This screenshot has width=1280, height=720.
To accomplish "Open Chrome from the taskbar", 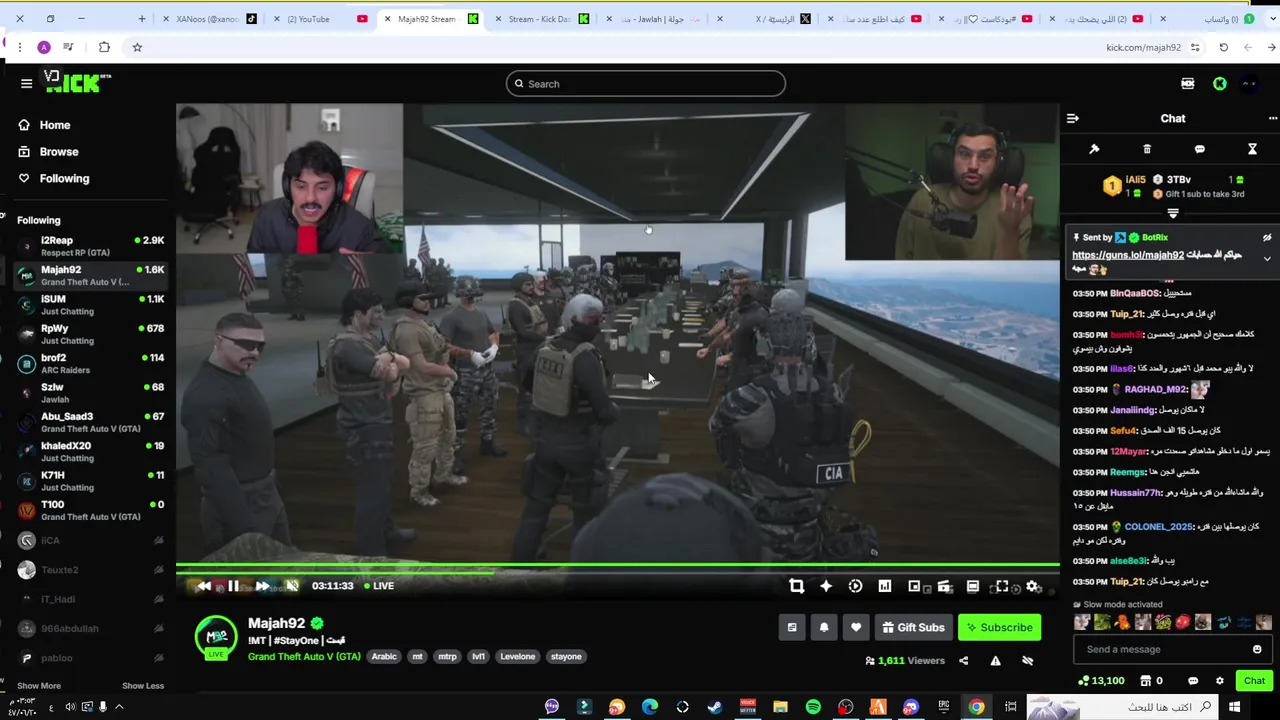I will click(976, 708).
